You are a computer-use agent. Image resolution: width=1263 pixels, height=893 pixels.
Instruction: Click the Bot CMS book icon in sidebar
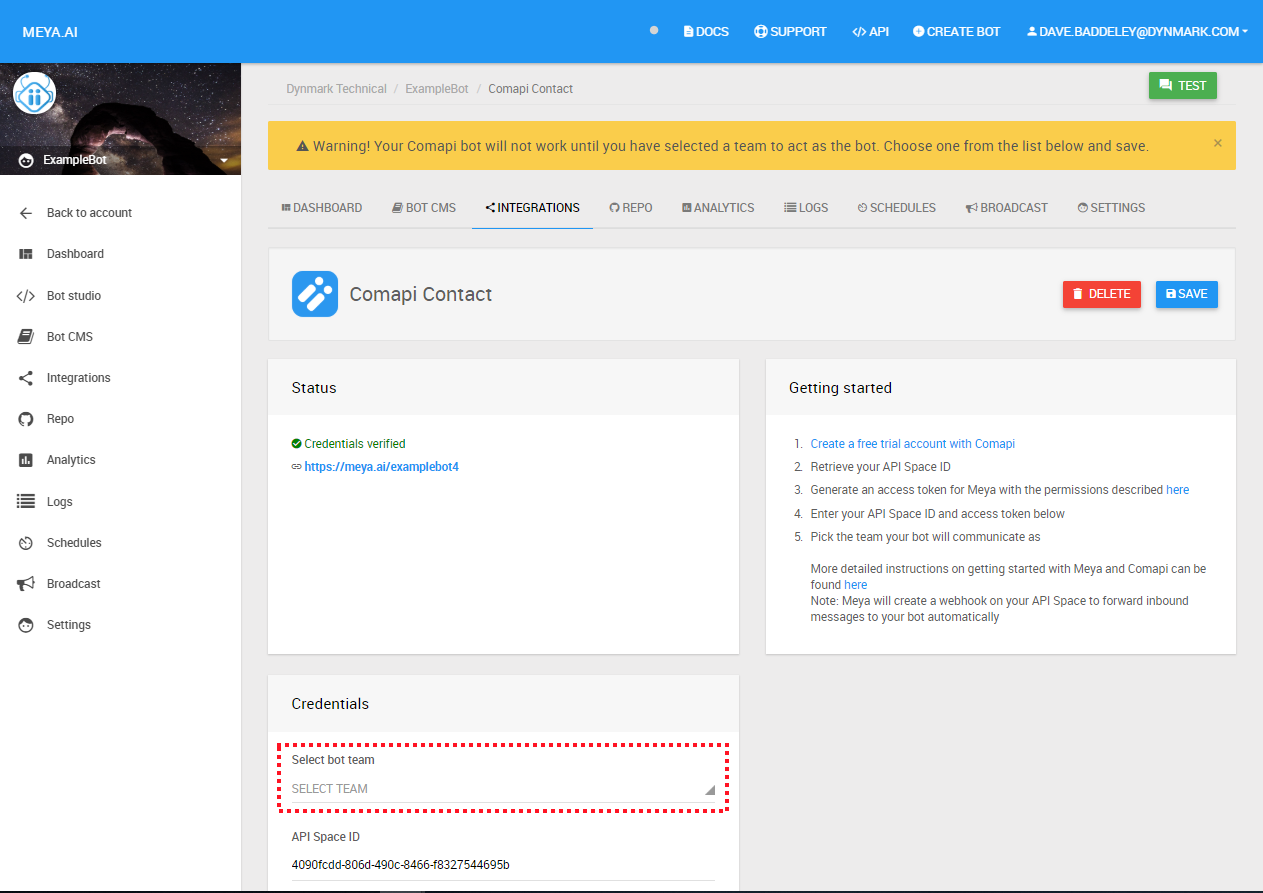pyautogui.click(x=26, y=337)
